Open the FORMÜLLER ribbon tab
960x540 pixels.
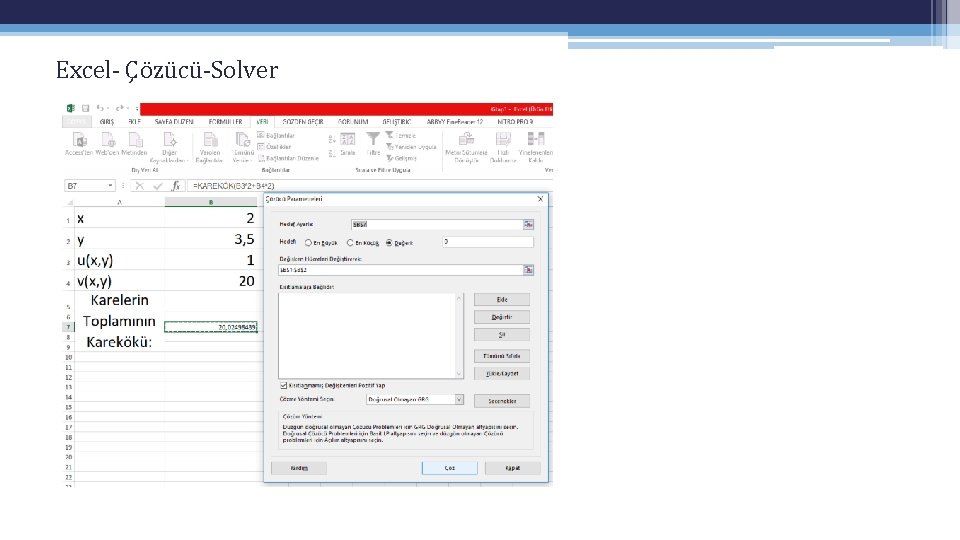click(225, 122)
